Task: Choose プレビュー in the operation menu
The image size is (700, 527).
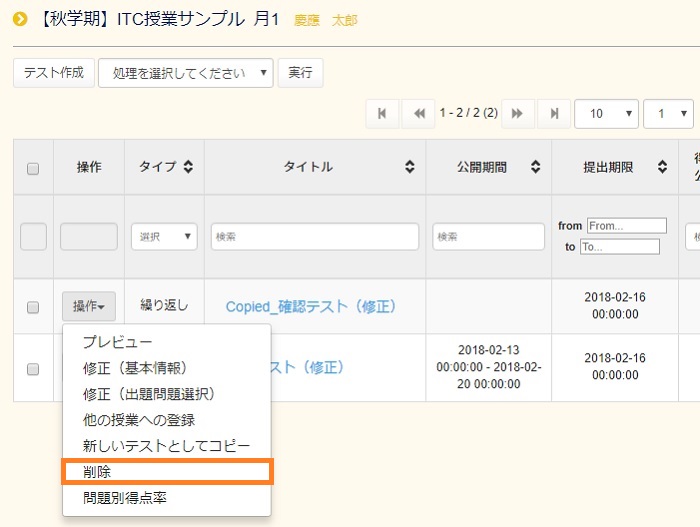Action: 118,342
